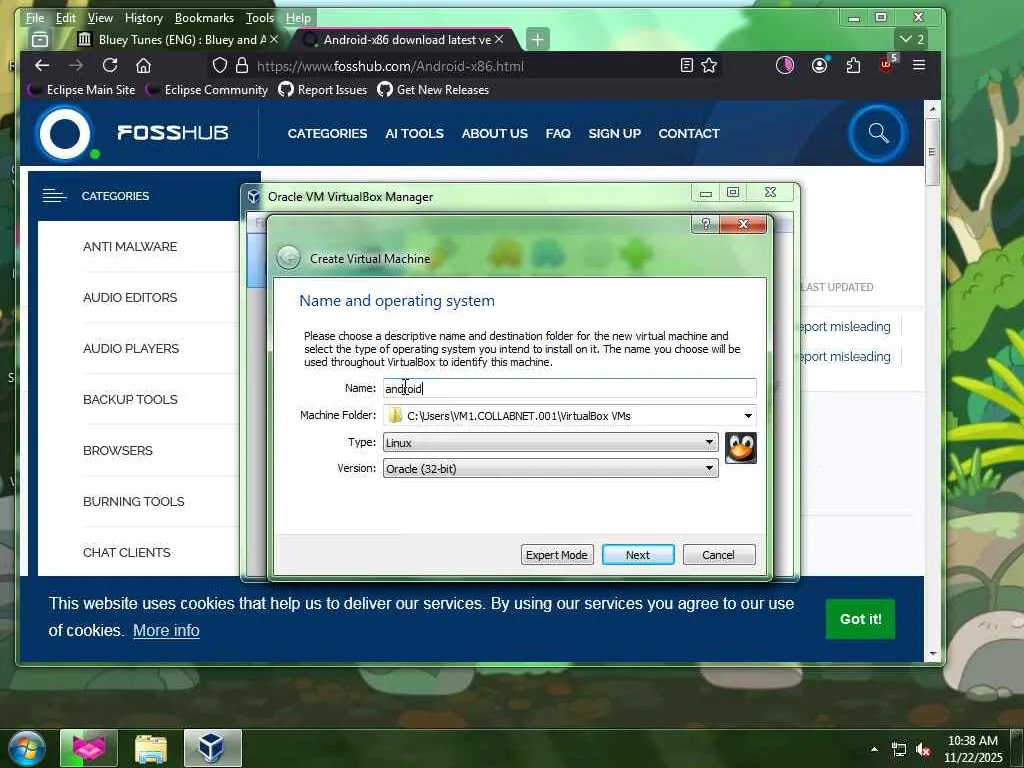Image resolution: width=1024 pixels, height=768 pixels.
Task: Click the padlock site security icon
Action: click(x=242, y=65)
